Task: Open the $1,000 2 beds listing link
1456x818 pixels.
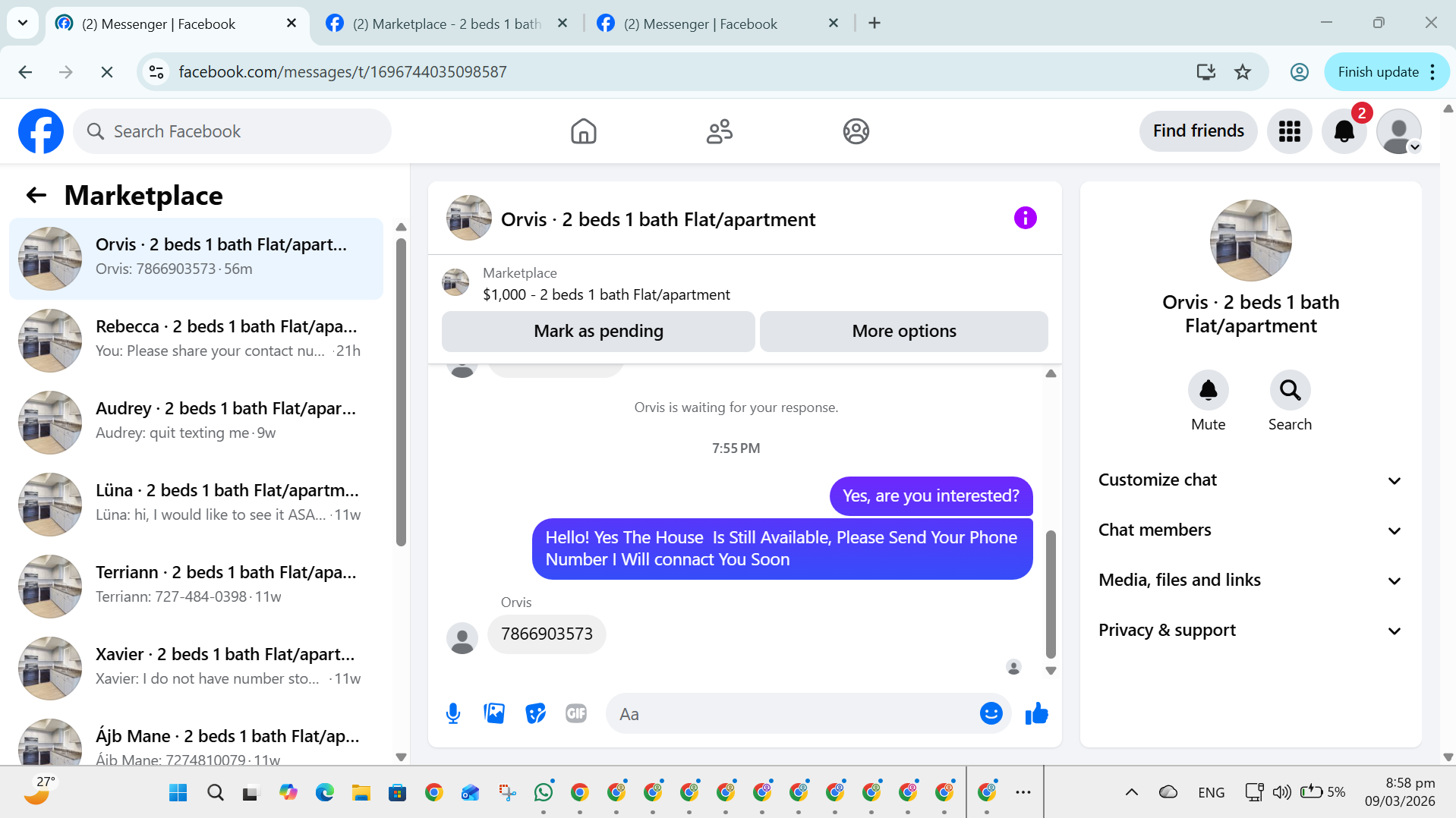Action: click(x=606, y=294)
